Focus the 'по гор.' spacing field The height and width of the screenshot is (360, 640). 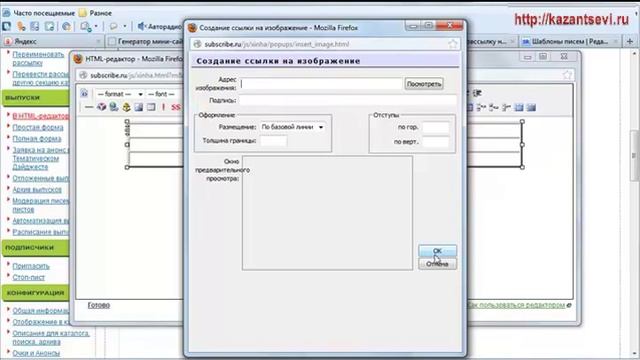[436, 127]
